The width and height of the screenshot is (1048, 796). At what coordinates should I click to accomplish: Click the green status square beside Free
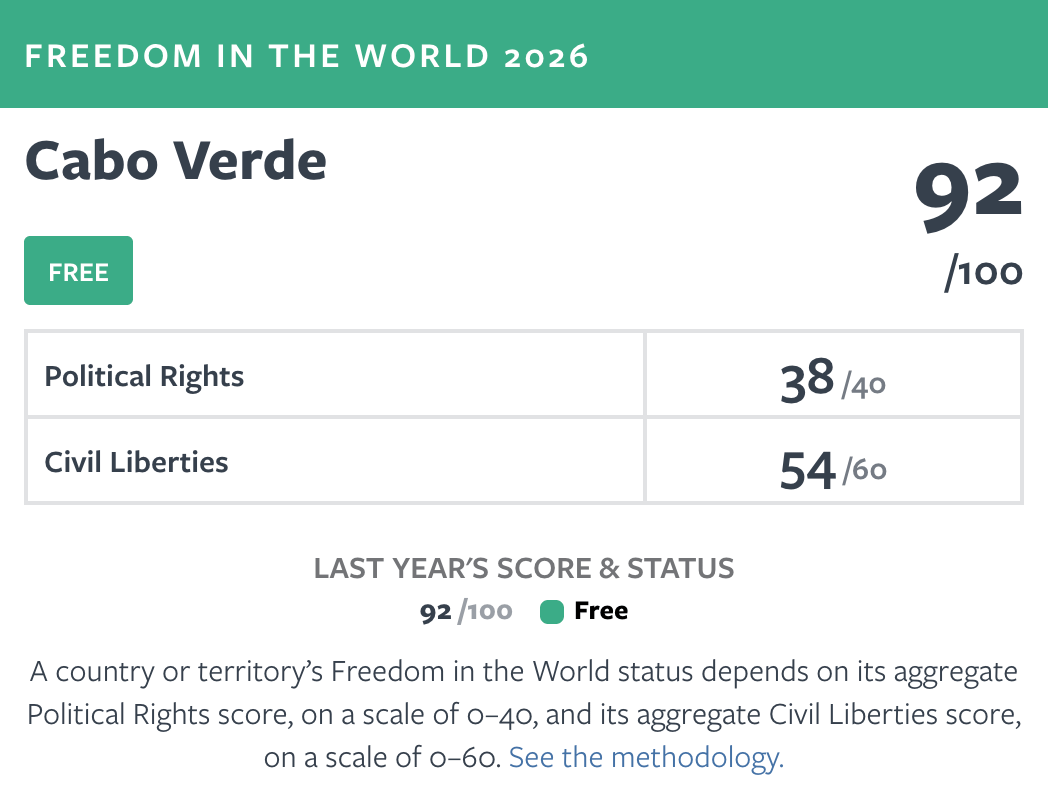(551, 612)
